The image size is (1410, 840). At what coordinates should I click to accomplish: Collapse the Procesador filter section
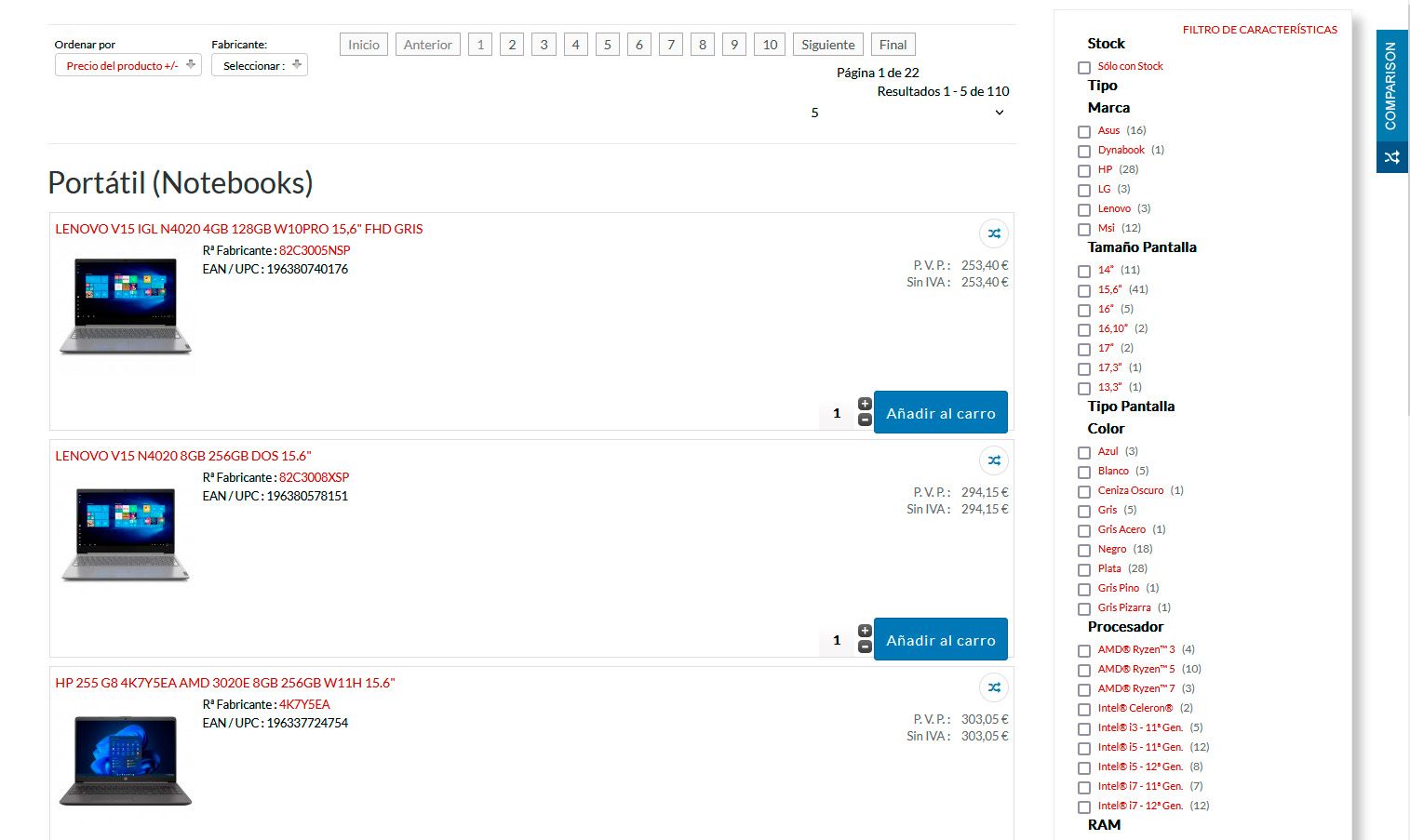[1125, 627]
